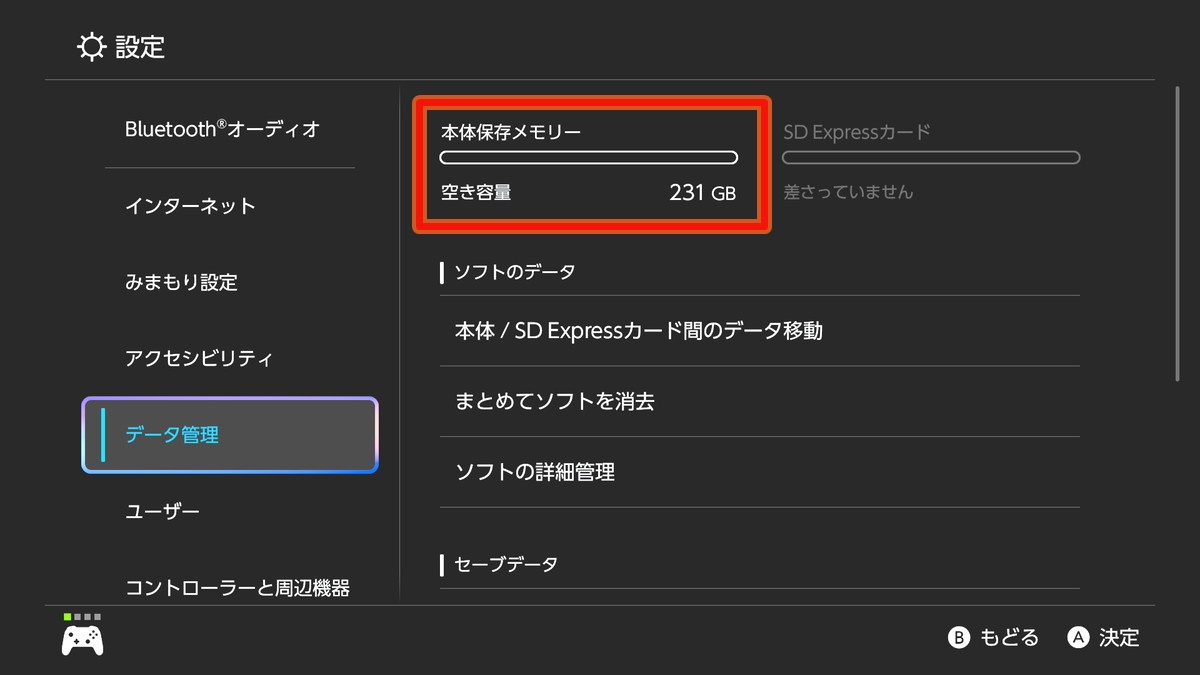This screenshot has width=1200, height=675.
Task: Select コントローラーと周辺機器 in sidebar
Action: pyautogui.click(x=237, y=587)
